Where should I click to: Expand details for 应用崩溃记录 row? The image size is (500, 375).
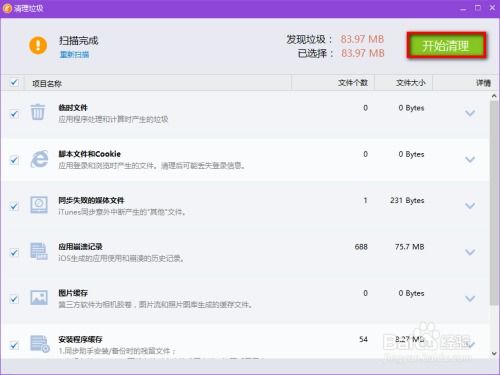coord(470,252)
